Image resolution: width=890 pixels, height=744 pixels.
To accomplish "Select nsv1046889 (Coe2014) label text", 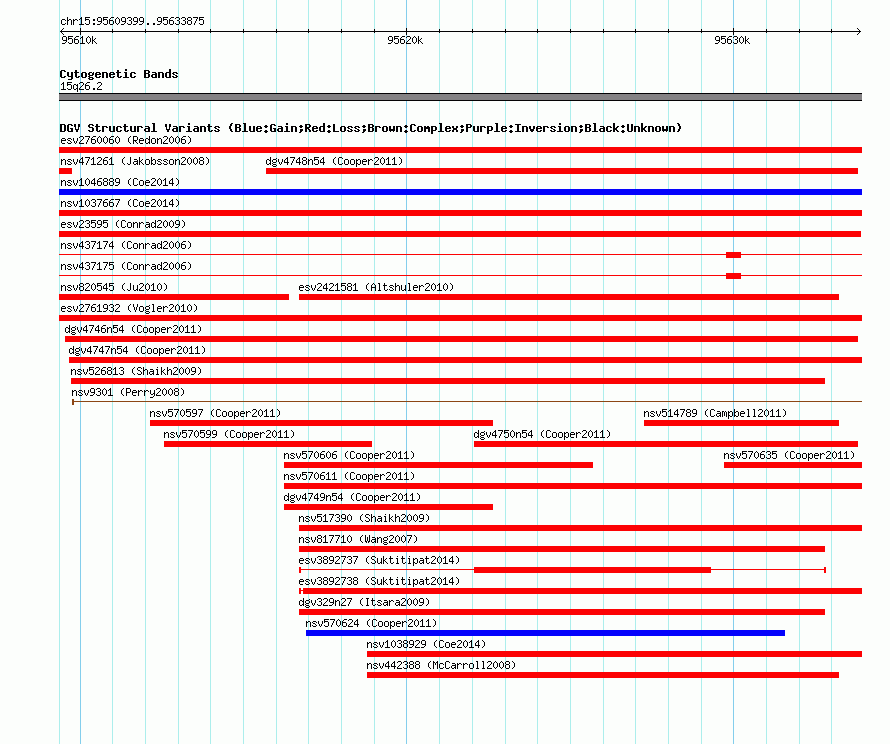I will pos(120,182).
